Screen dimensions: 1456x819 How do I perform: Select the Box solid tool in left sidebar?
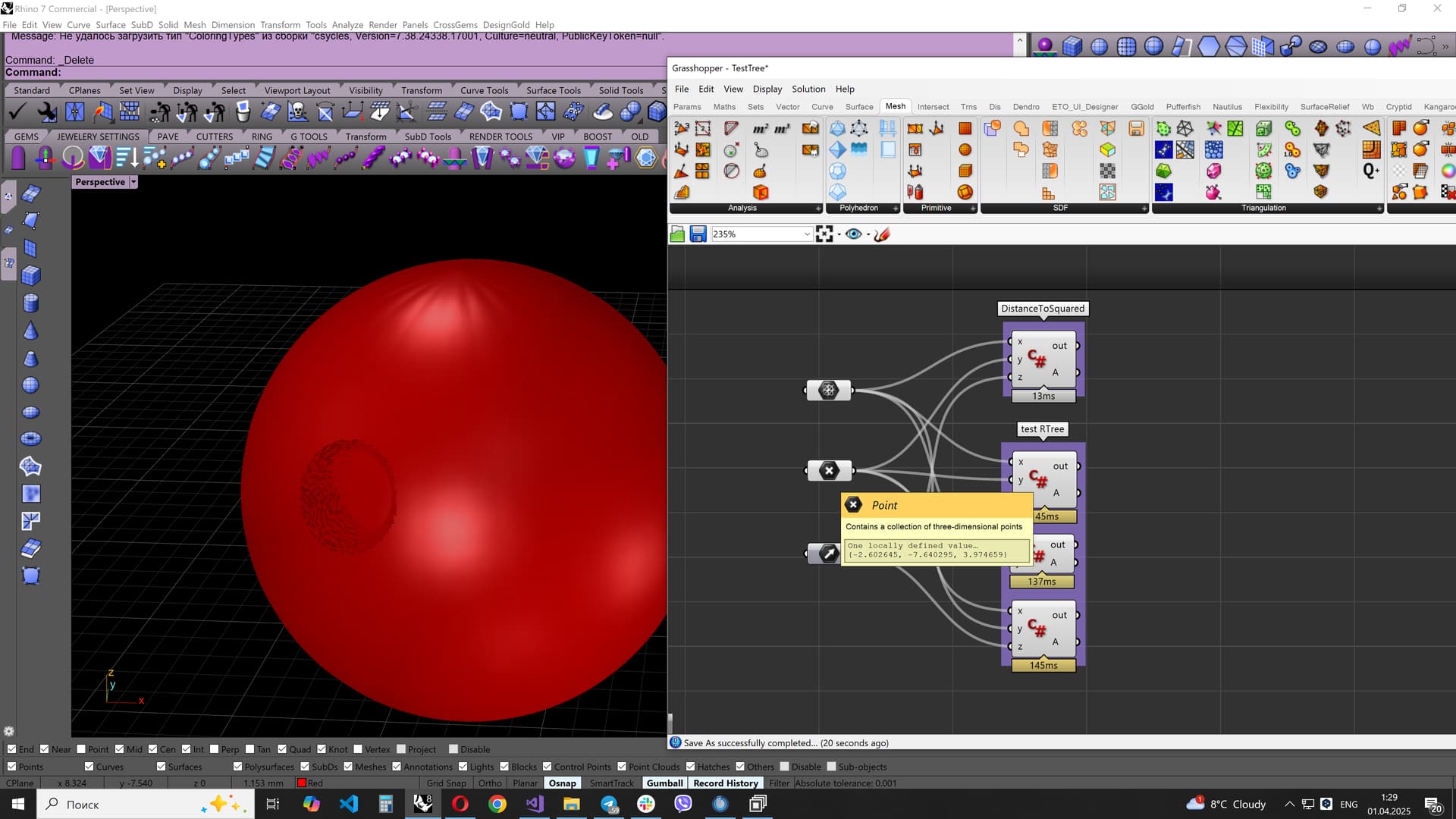pyautogui.click(x=30, y=276)
